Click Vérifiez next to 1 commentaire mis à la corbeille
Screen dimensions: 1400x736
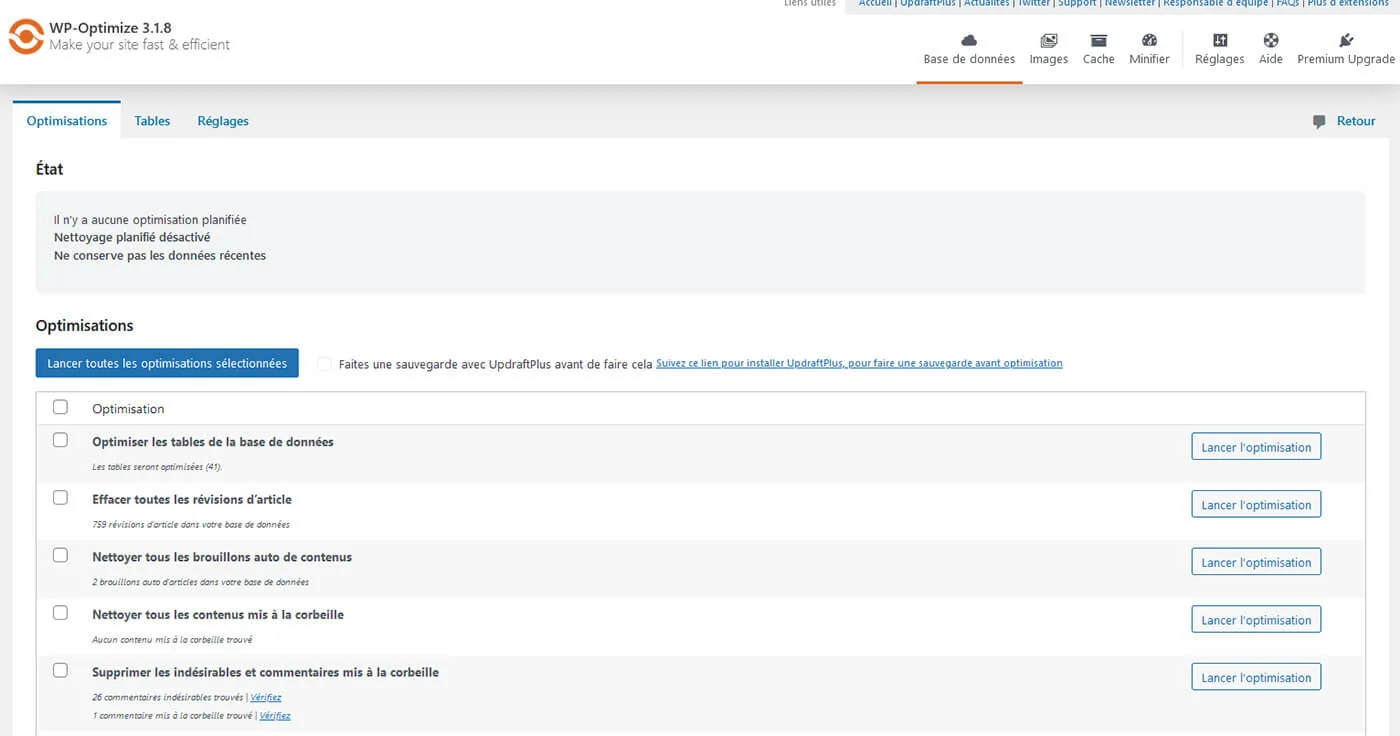click(x=275, y=716)
